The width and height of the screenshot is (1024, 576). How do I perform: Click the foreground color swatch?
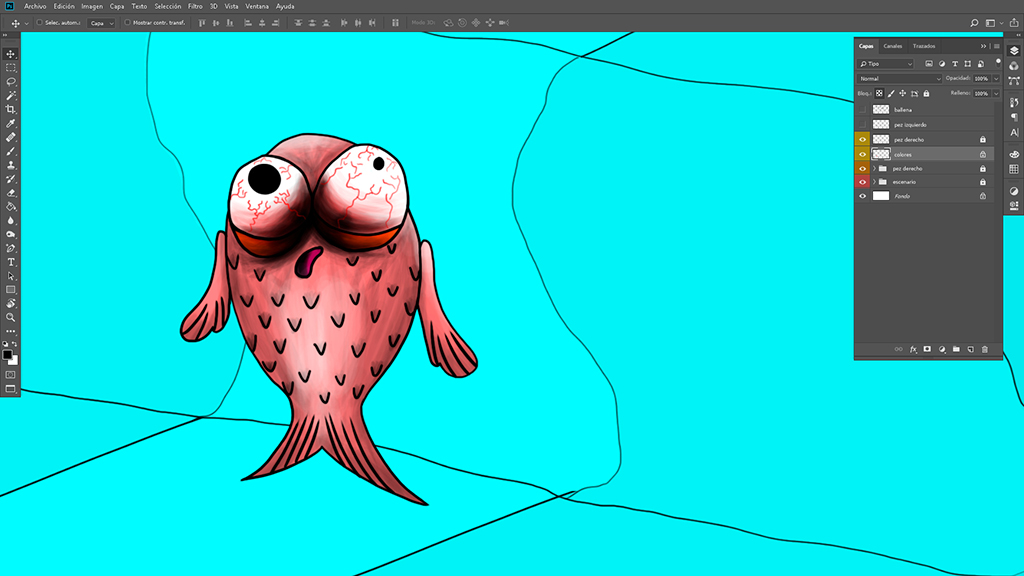point(7,355)
